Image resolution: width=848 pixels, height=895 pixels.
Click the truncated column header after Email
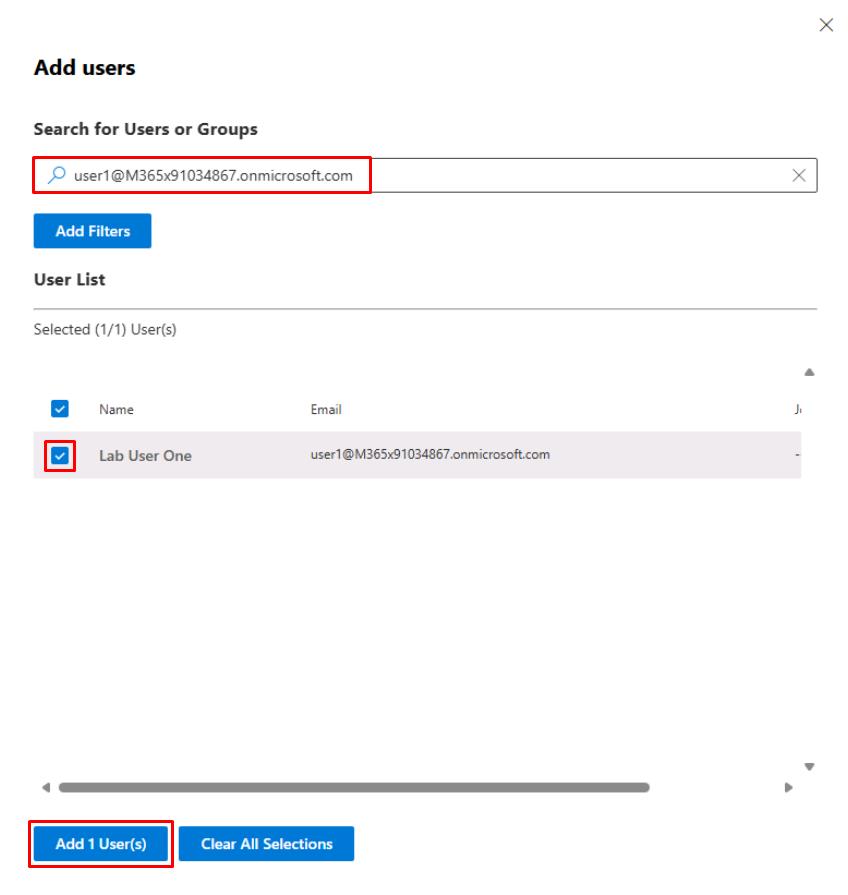click(x=796, y=409)
